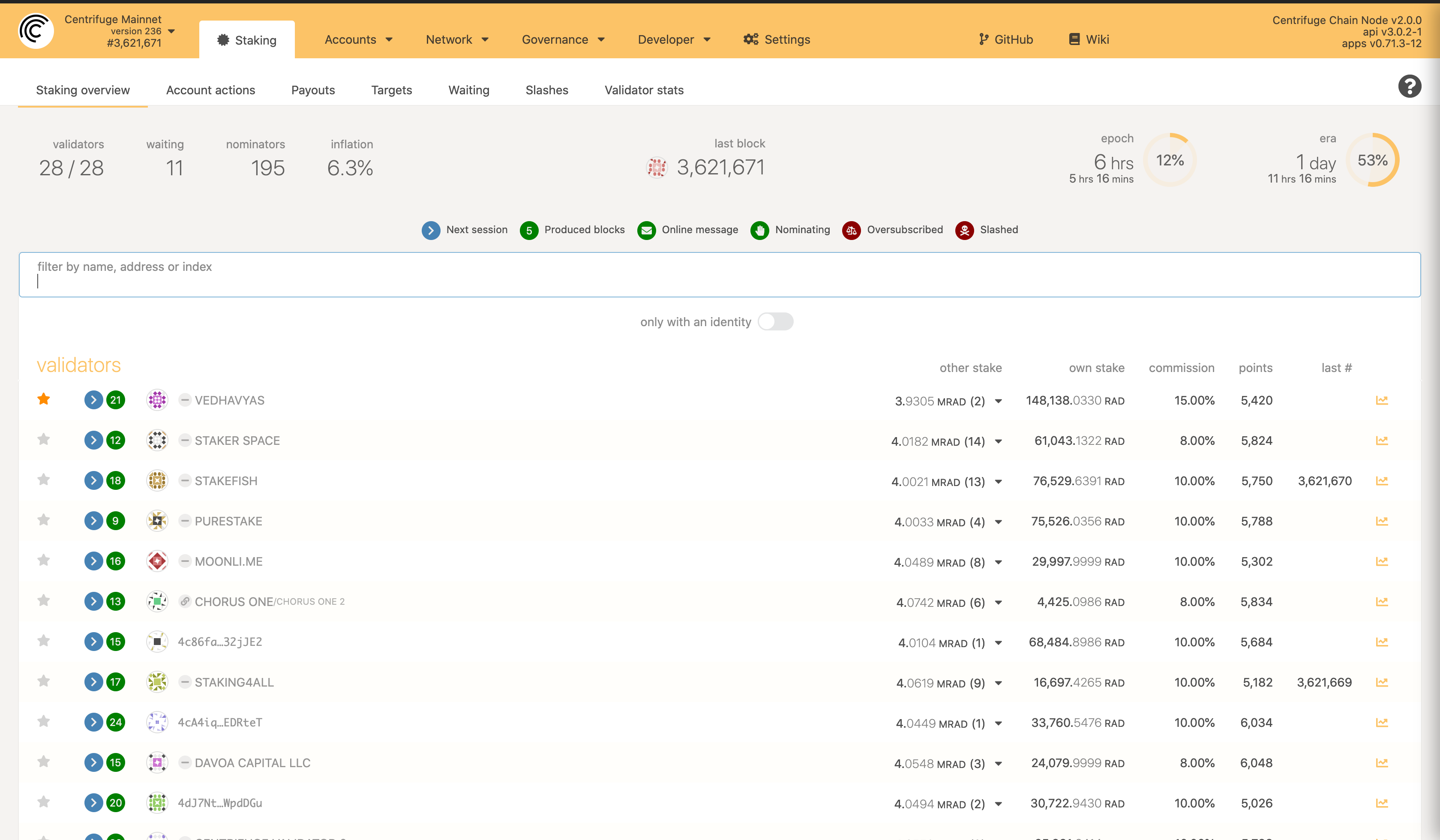1440x840 pixels.
Task: Click produced blocks badge 12 for STAKER SPACE
Action: pos(115,440)
